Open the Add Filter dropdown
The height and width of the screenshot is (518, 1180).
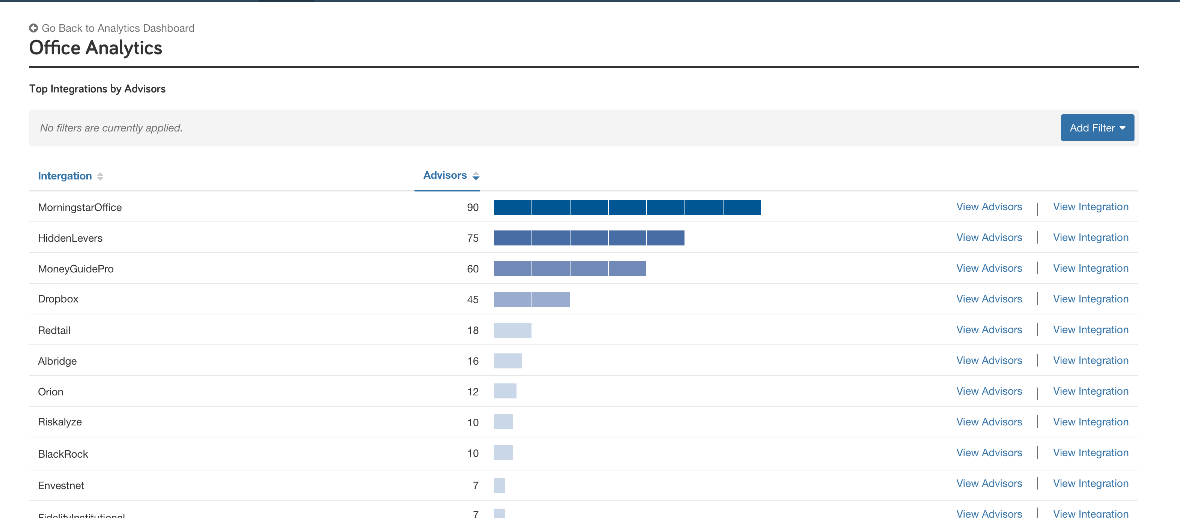click(x=1097, y=128)
